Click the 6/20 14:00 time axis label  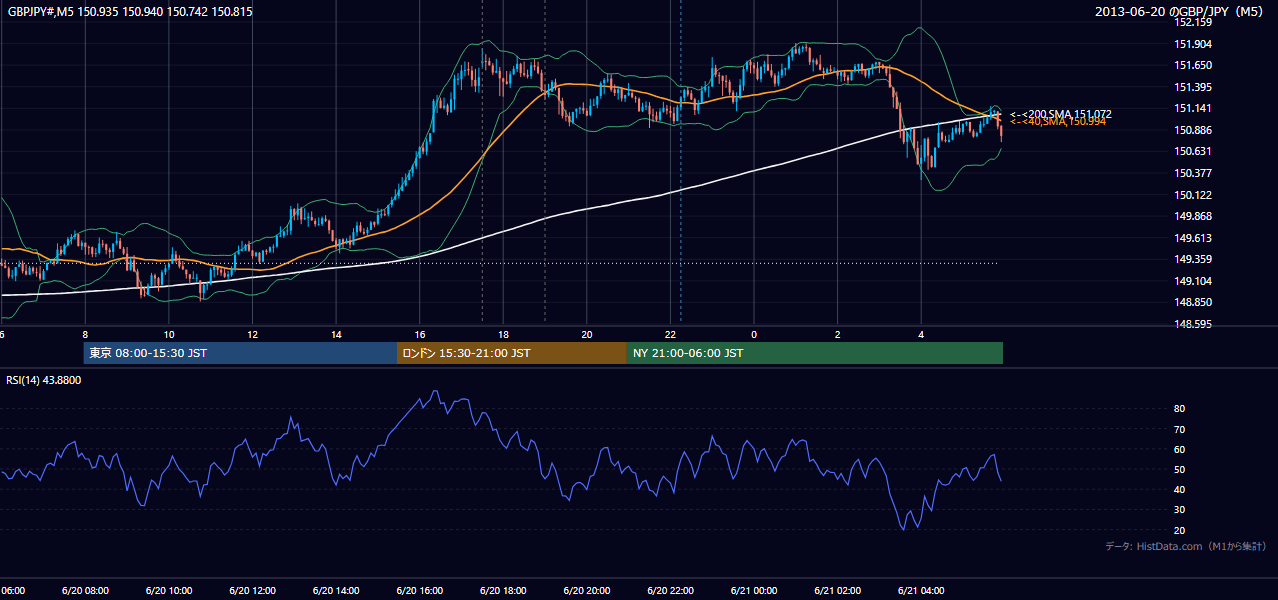click(x=336, y=591)
